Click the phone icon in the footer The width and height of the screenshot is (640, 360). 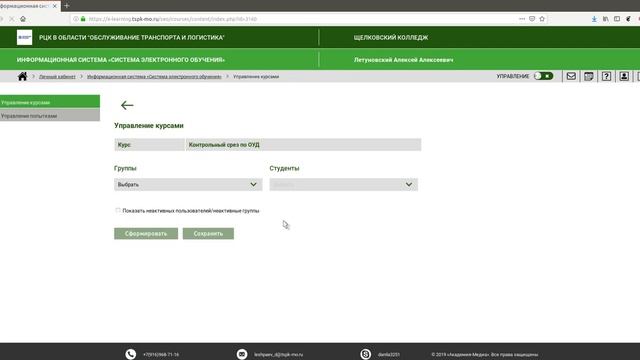coord(131,354)
